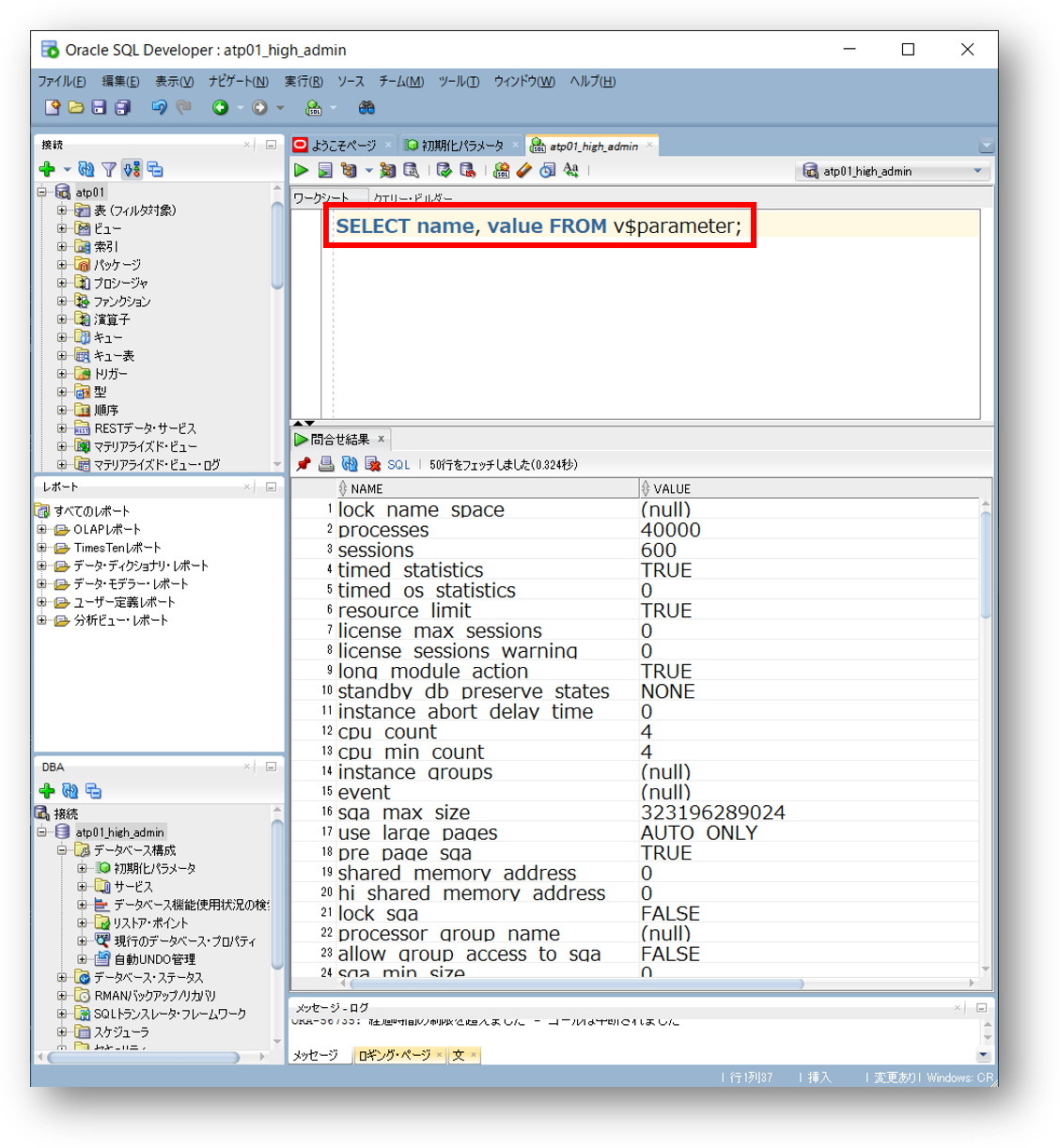This screenshot has width=1060, height=1148.
Task: Open the atp01_high_admin connection dropdown
Action: pos(977,171)
